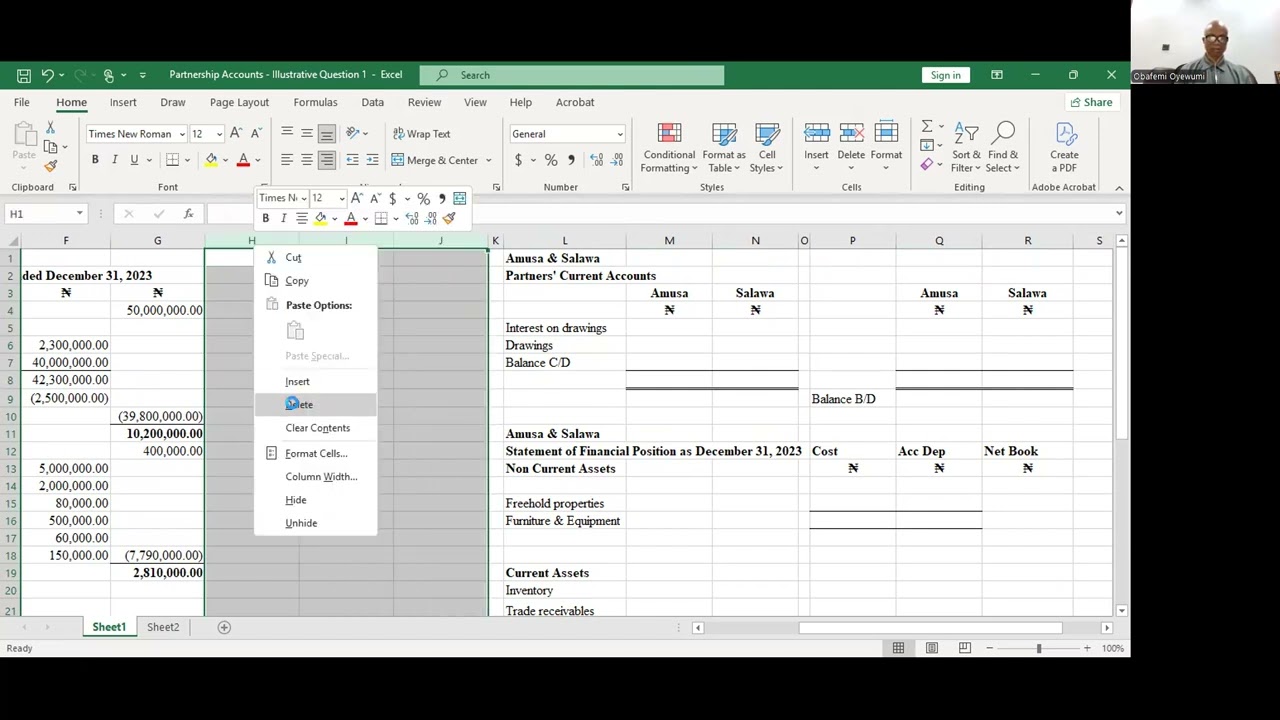The image size is (1280, 720).
Task: Click the Format Painter brush in the Clipboard group
Action: coord(50,166)
